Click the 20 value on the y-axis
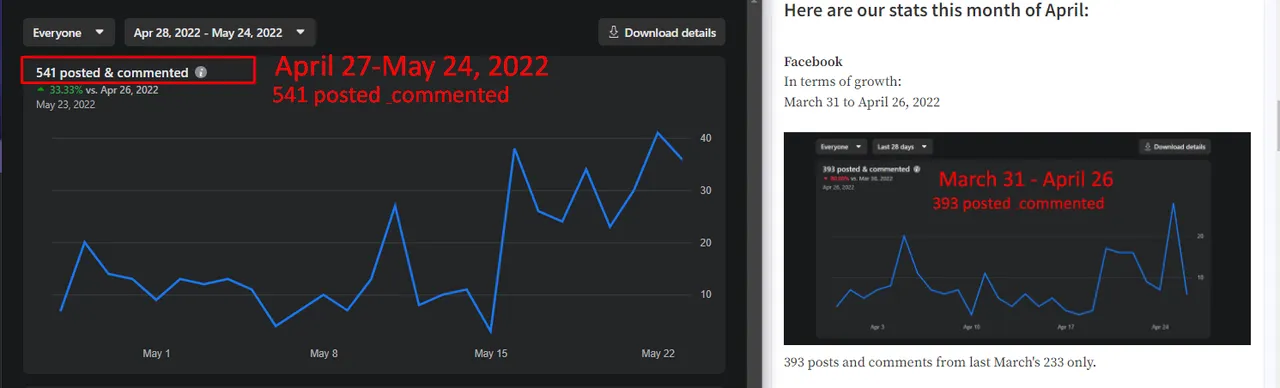 click(705, 242)
